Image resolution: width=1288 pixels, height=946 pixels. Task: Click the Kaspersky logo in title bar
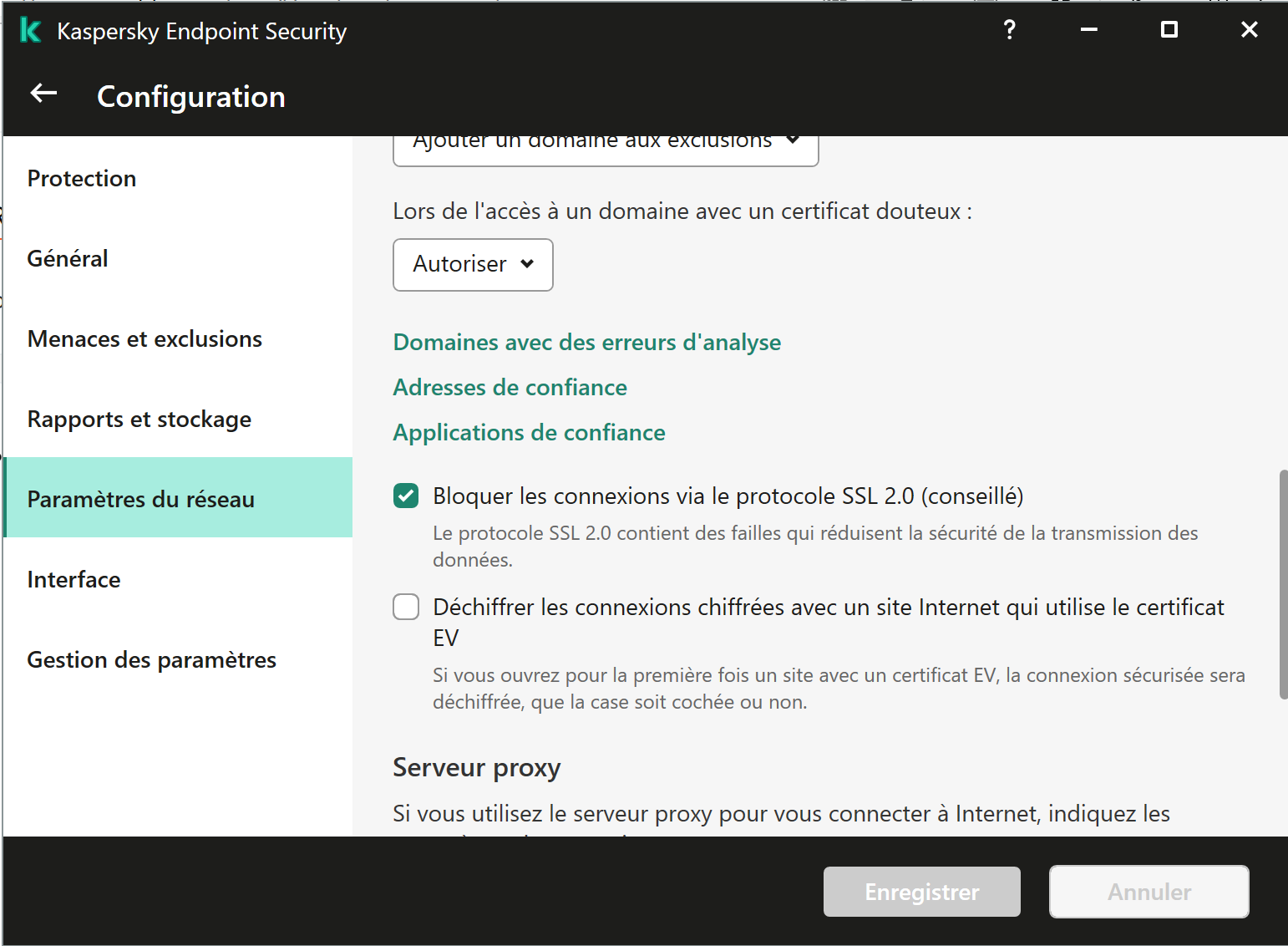(x=30, y=31)
